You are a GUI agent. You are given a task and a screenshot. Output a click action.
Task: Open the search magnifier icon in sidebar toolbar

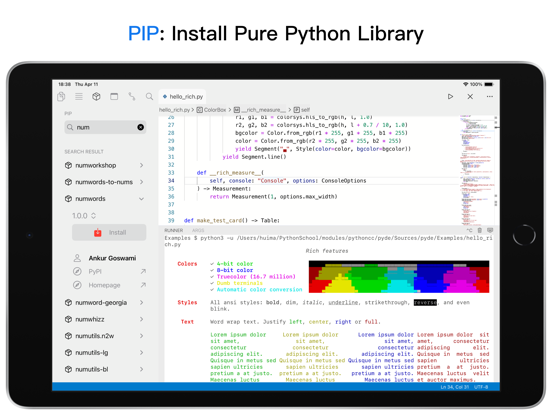149,96
